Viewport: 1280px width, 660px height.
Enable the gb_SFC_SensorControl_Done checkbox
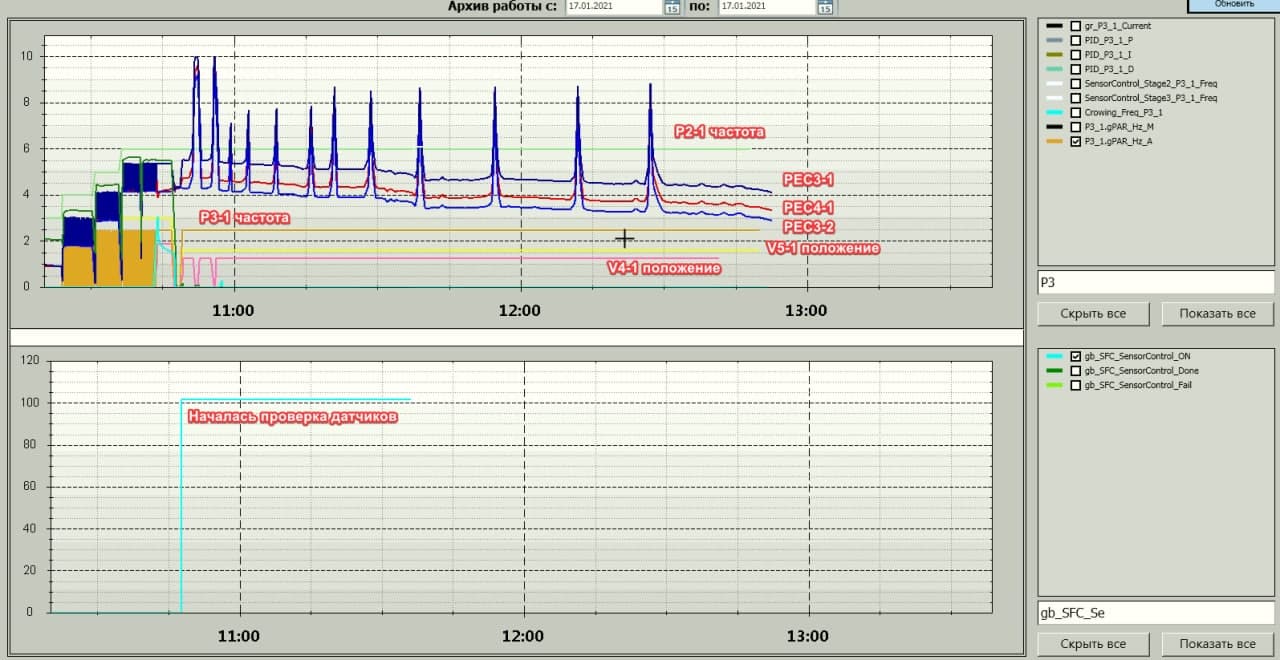coord(1076,371)
